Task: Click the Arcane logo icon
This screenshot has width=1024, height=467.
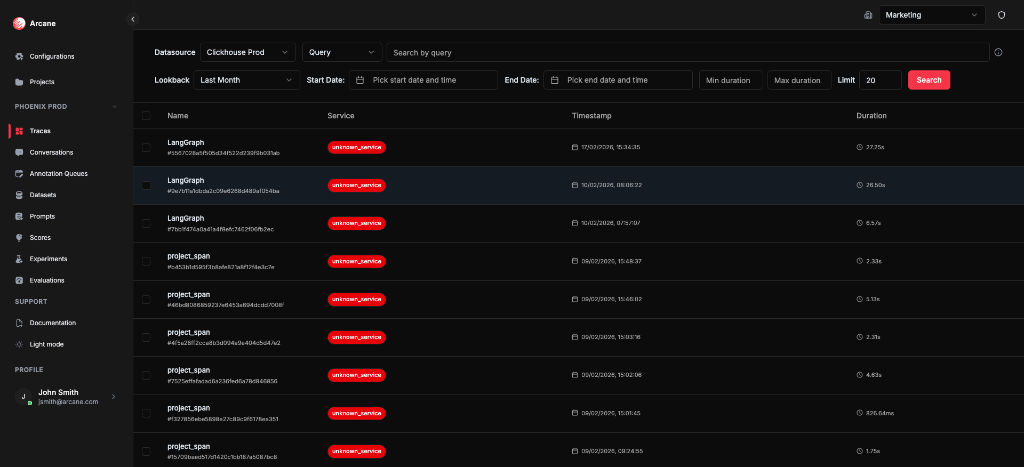Action: [x=18, y=24]
